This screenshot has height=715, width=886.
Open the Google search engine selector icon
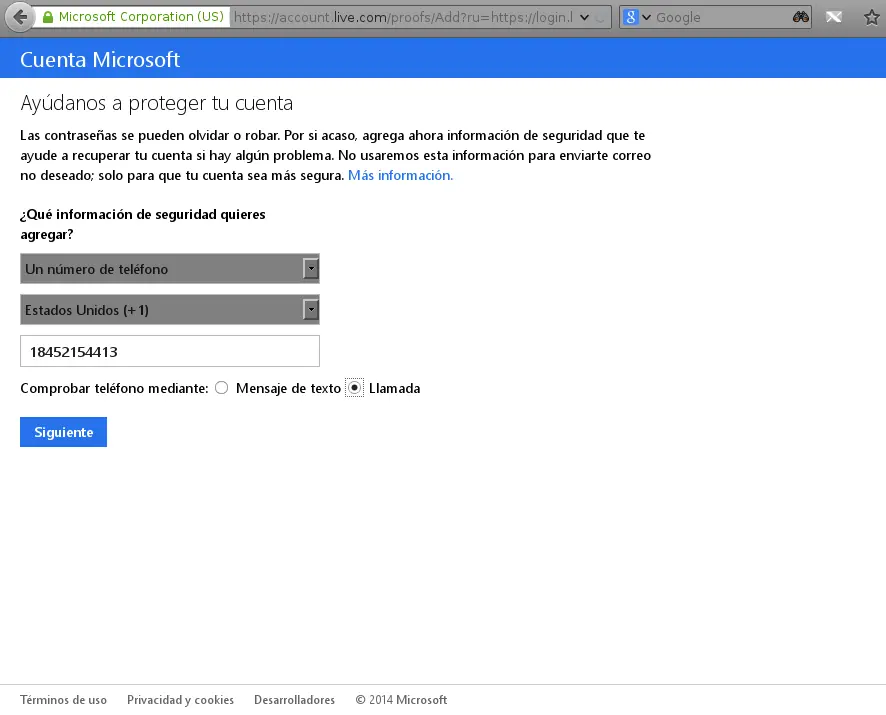631,18
